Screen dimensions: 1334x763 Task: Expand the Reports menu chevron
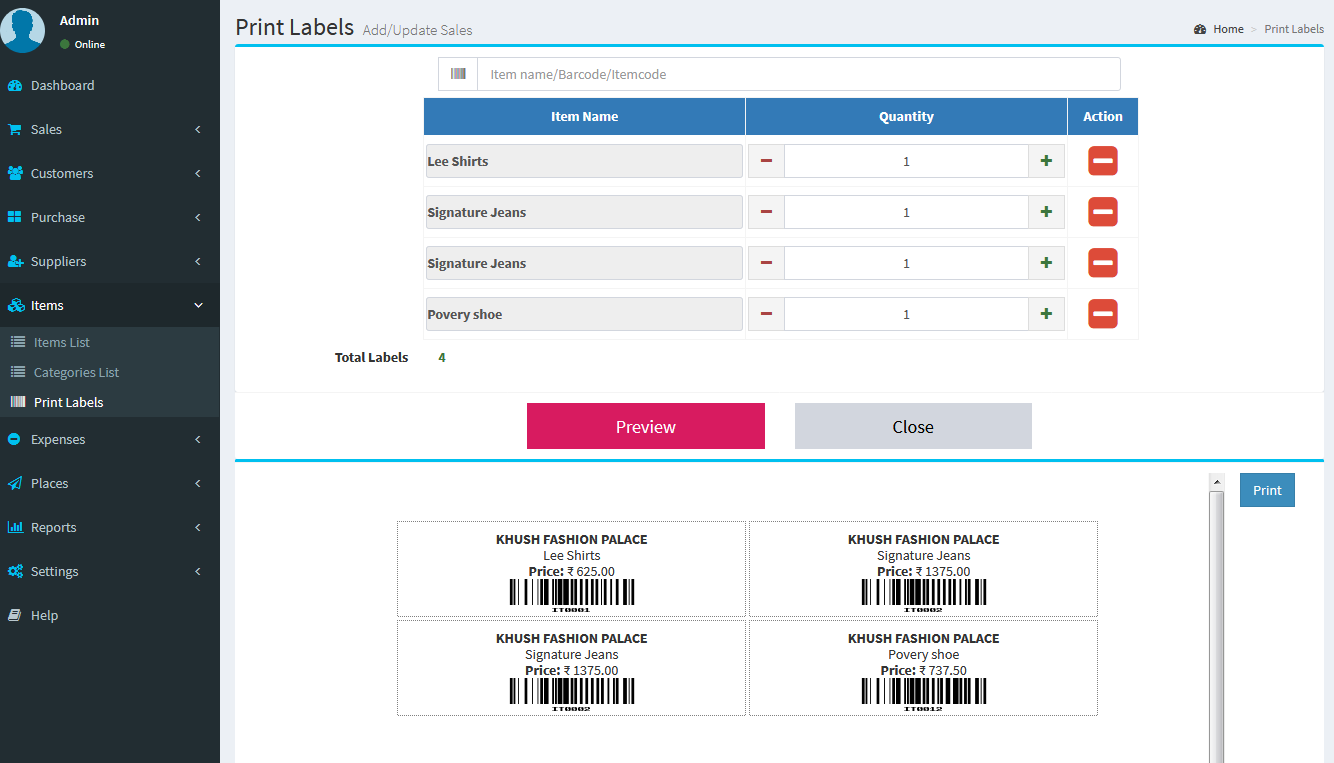198,528
